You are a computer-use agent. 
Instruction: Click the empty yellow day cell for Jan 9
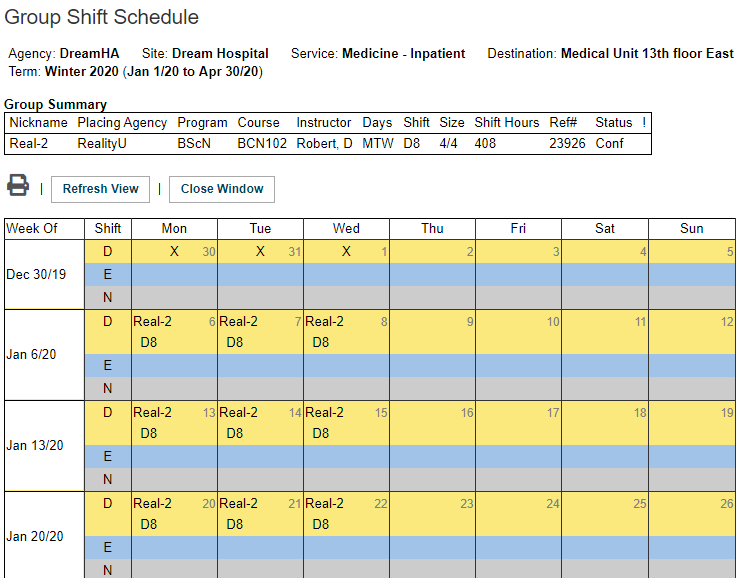pyautogui.click(x=432, y=332)
